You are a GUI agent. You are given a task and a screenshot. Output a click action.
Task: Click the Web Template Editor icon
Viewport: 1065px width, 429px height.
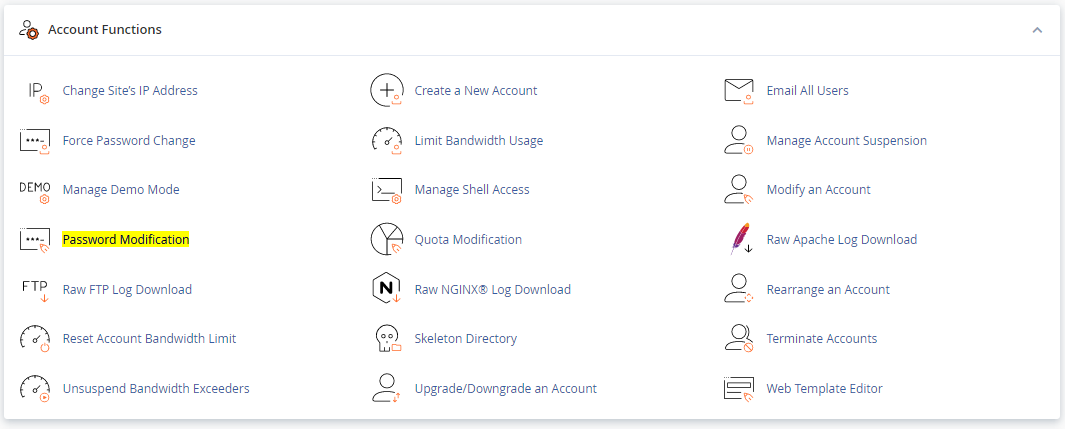pos(739,389)
